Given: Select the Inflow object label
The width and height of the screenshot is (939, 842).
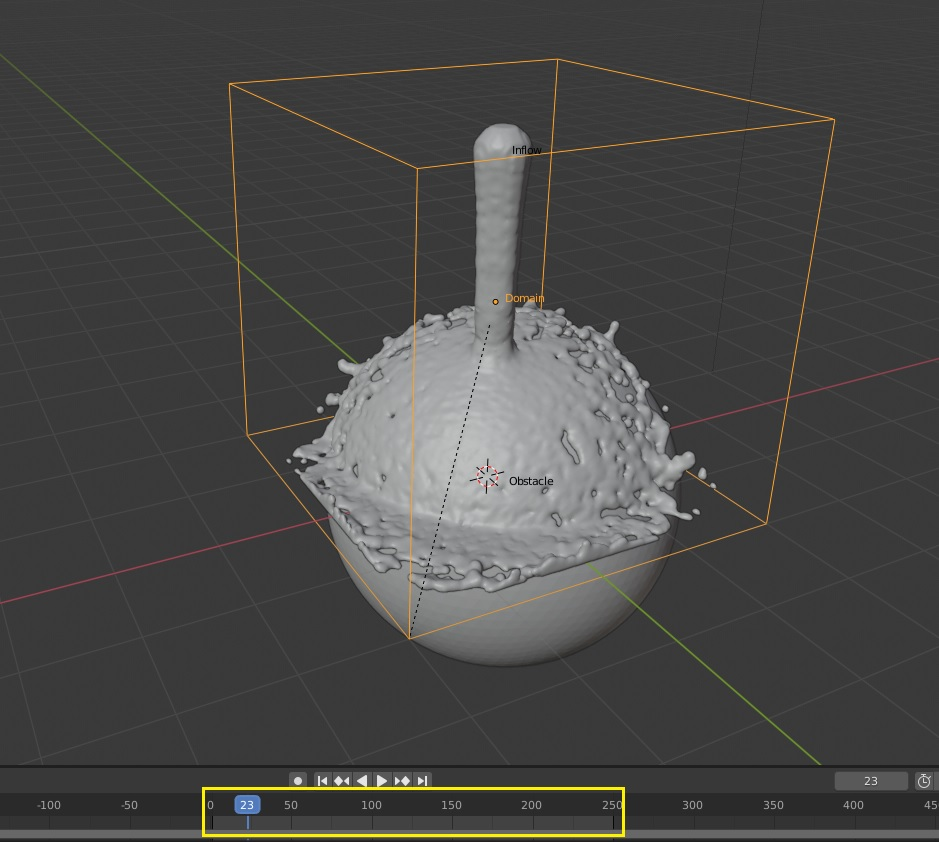Looking at the screenshot, I should [526, 150].
